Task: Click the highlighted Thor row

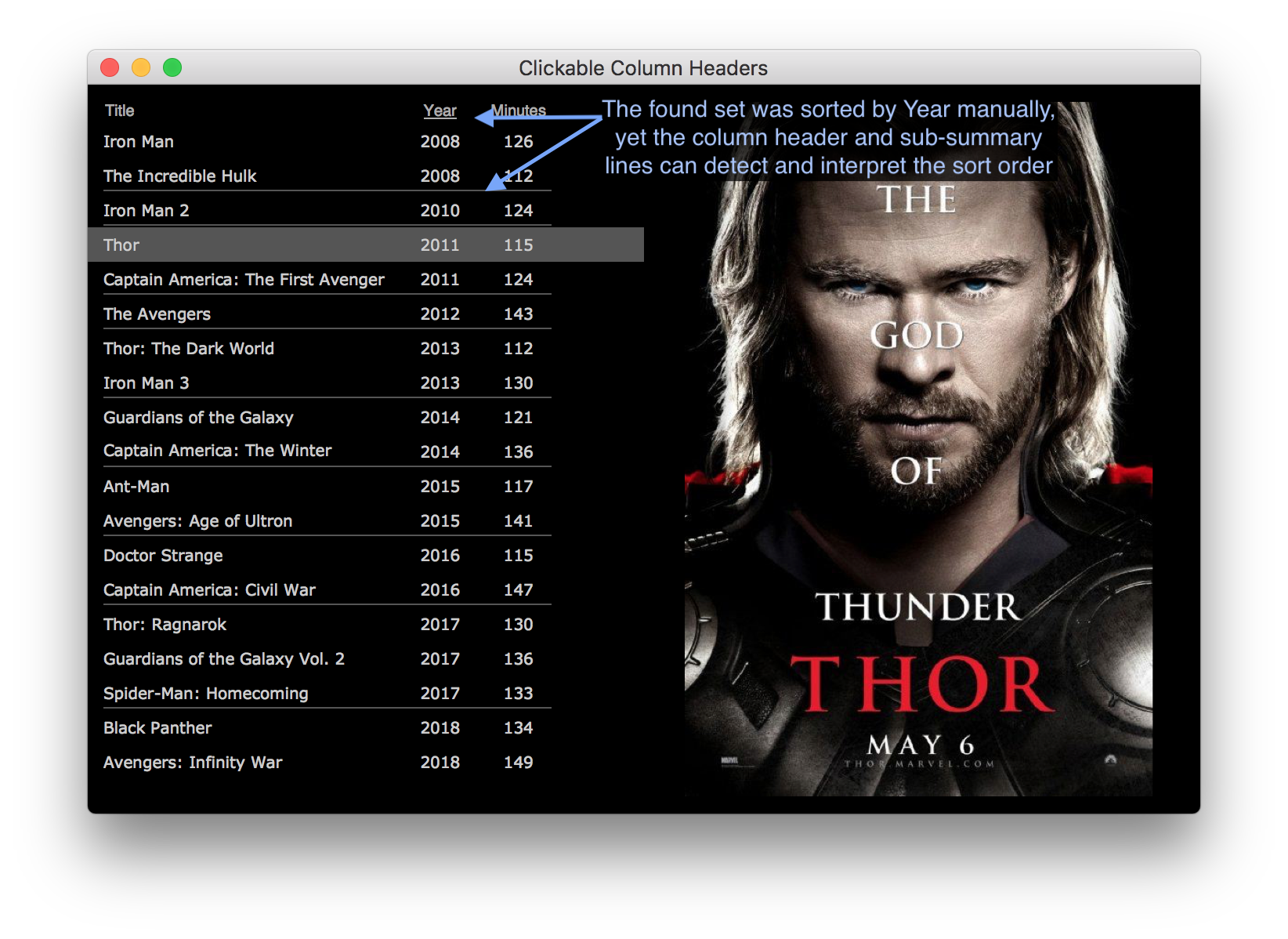Action: [x=121, y=245]
